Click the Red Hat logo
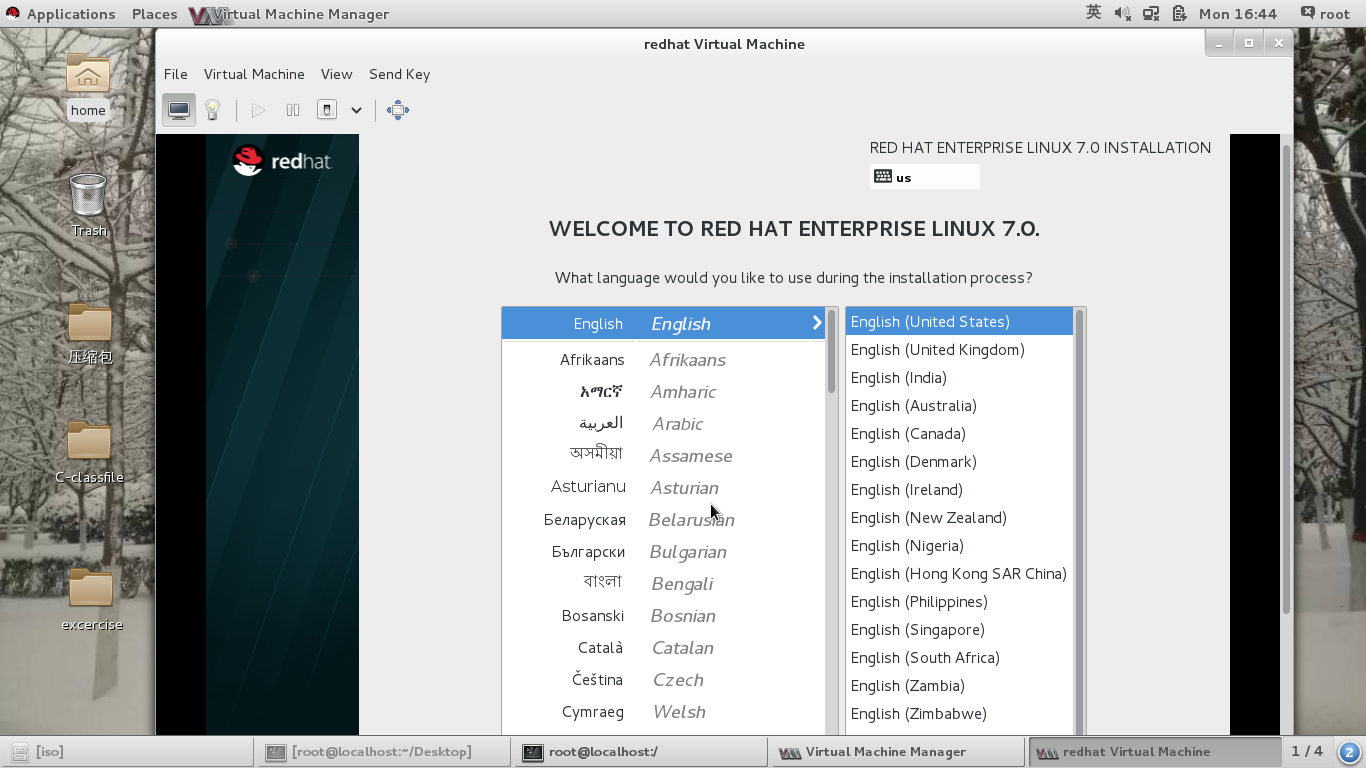Screen dimensions: 1366x768 point(282,160)
